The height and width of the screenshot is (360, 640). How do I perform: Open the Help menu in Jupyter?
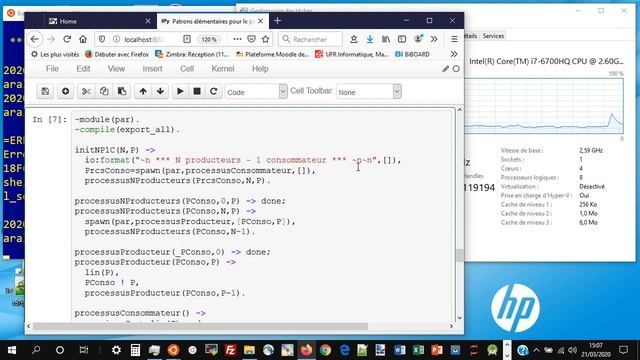coord(260,69)
